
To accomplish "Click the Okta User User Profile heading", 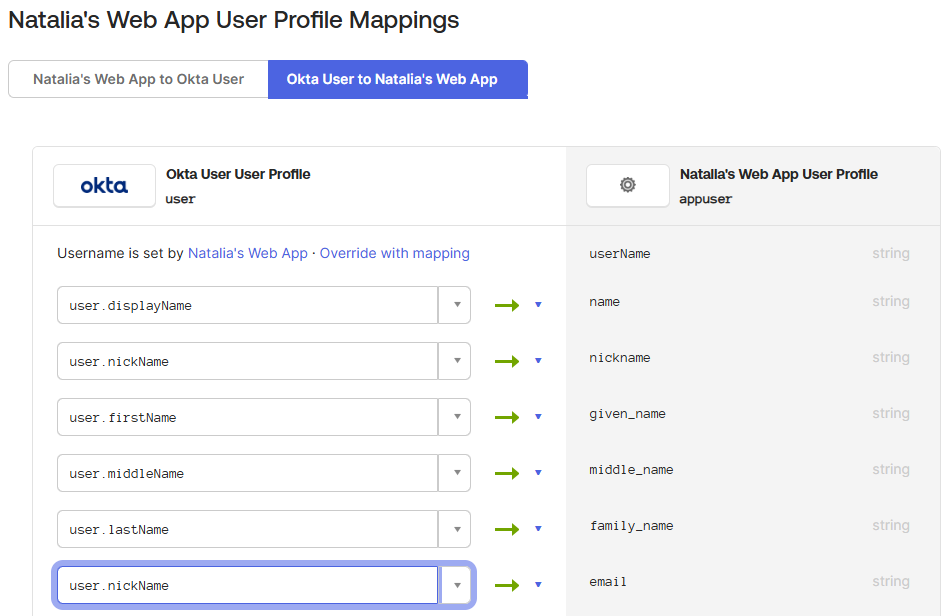I will [x=238, y=174].
